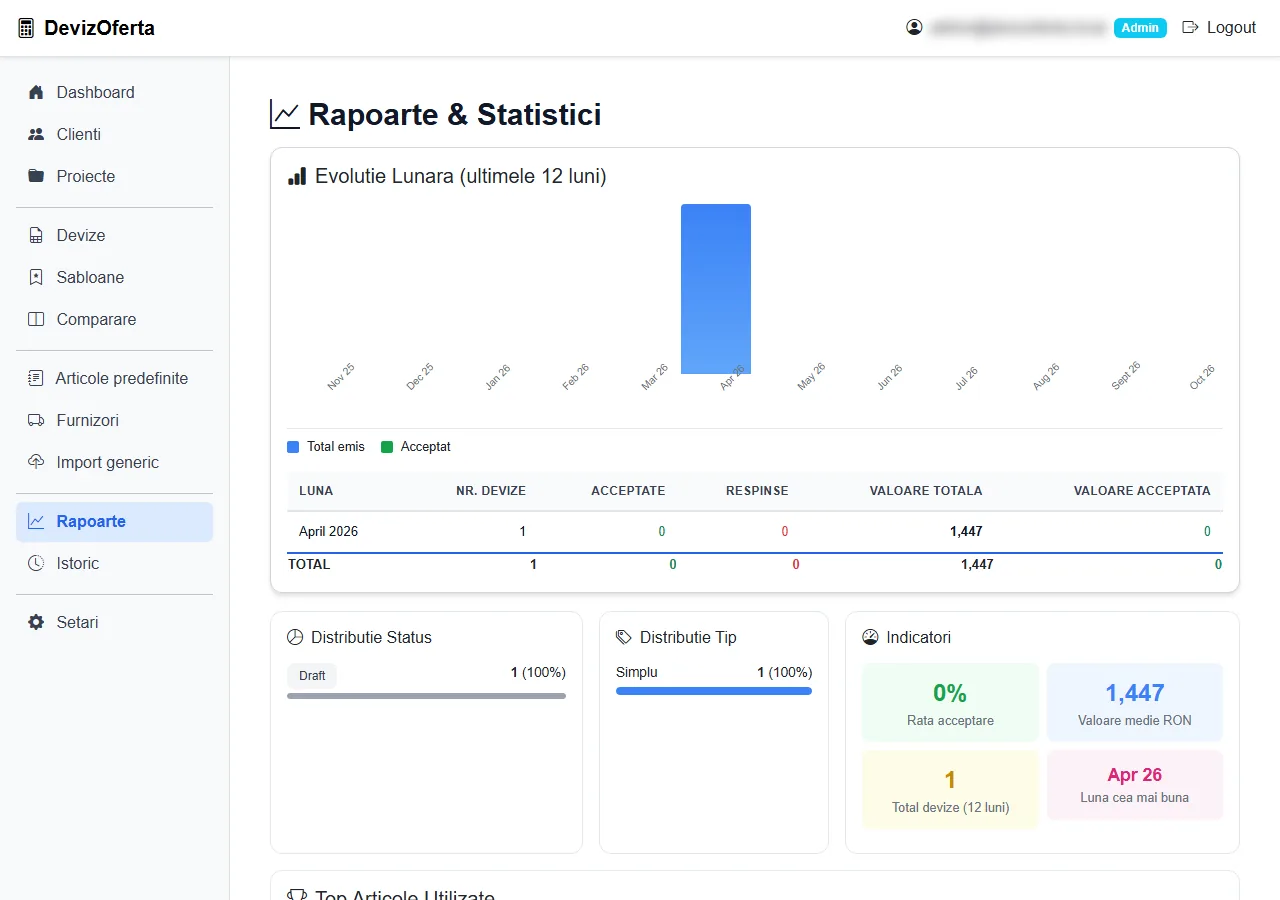Click the Furnizori truck icon
Image resolution: width=1280 pixels, height=900 pixels.
(36, 420)
